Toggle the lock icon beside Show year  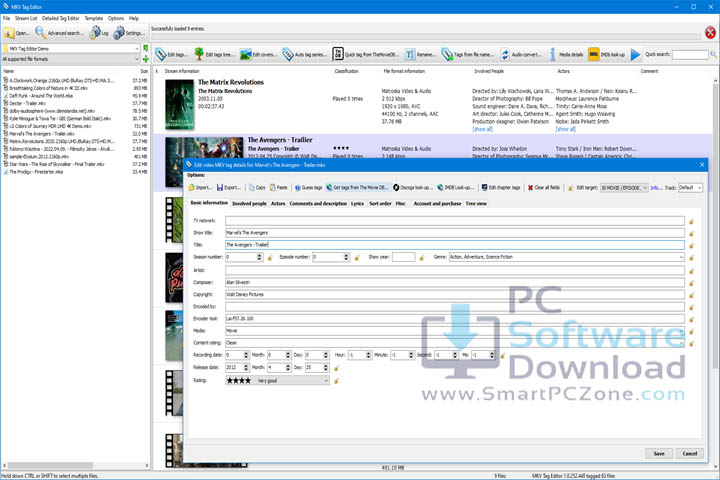[x=422, y=258]
